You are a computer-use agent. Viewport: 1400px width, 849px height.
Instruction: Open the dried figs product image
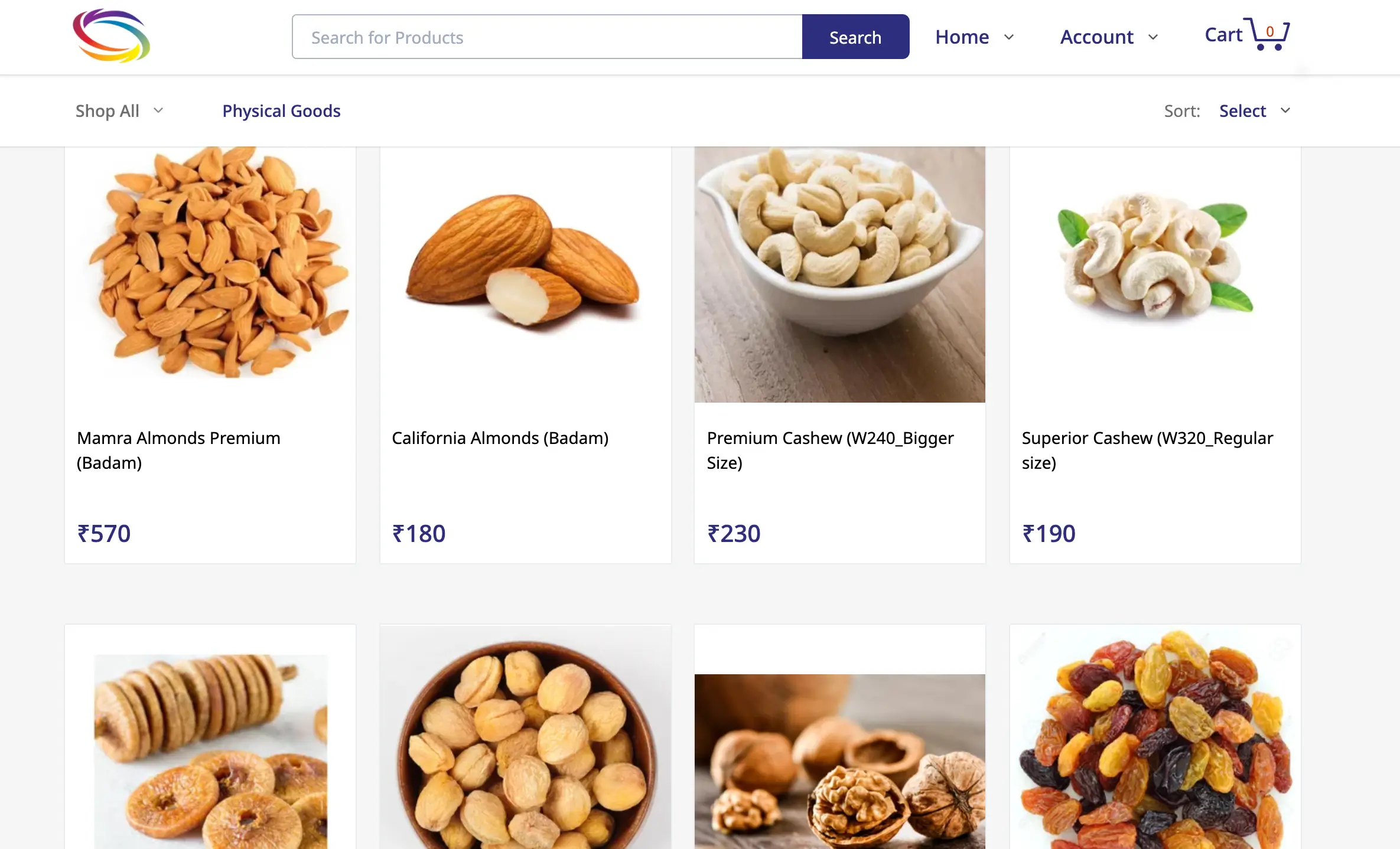(x=210, y=750)
